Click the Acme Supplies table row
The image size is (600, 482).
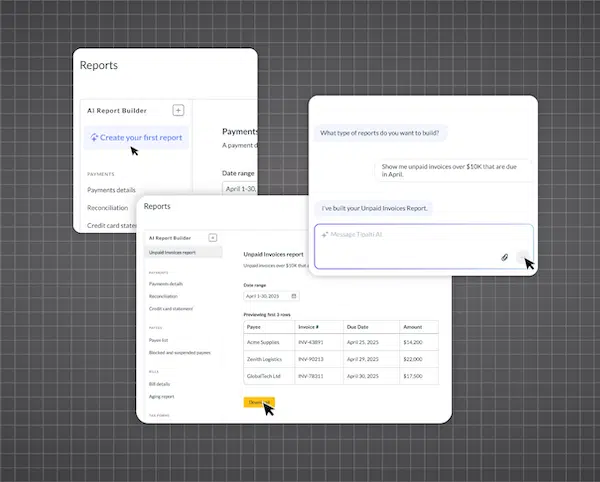[x=340, y=342]
